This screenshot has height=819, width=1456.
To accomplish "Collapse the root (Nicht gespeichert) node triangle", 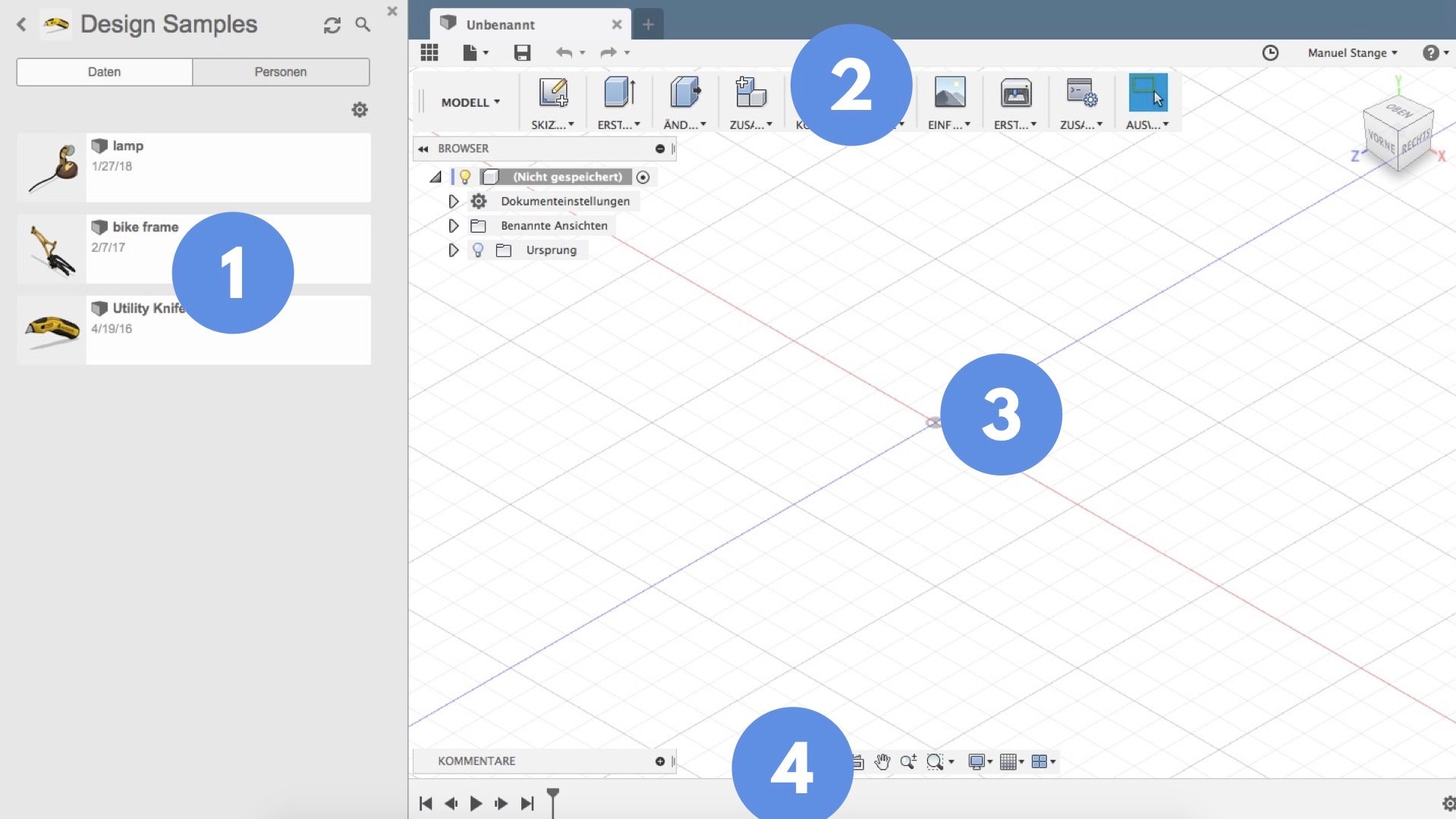I will [x=436, y=177].
